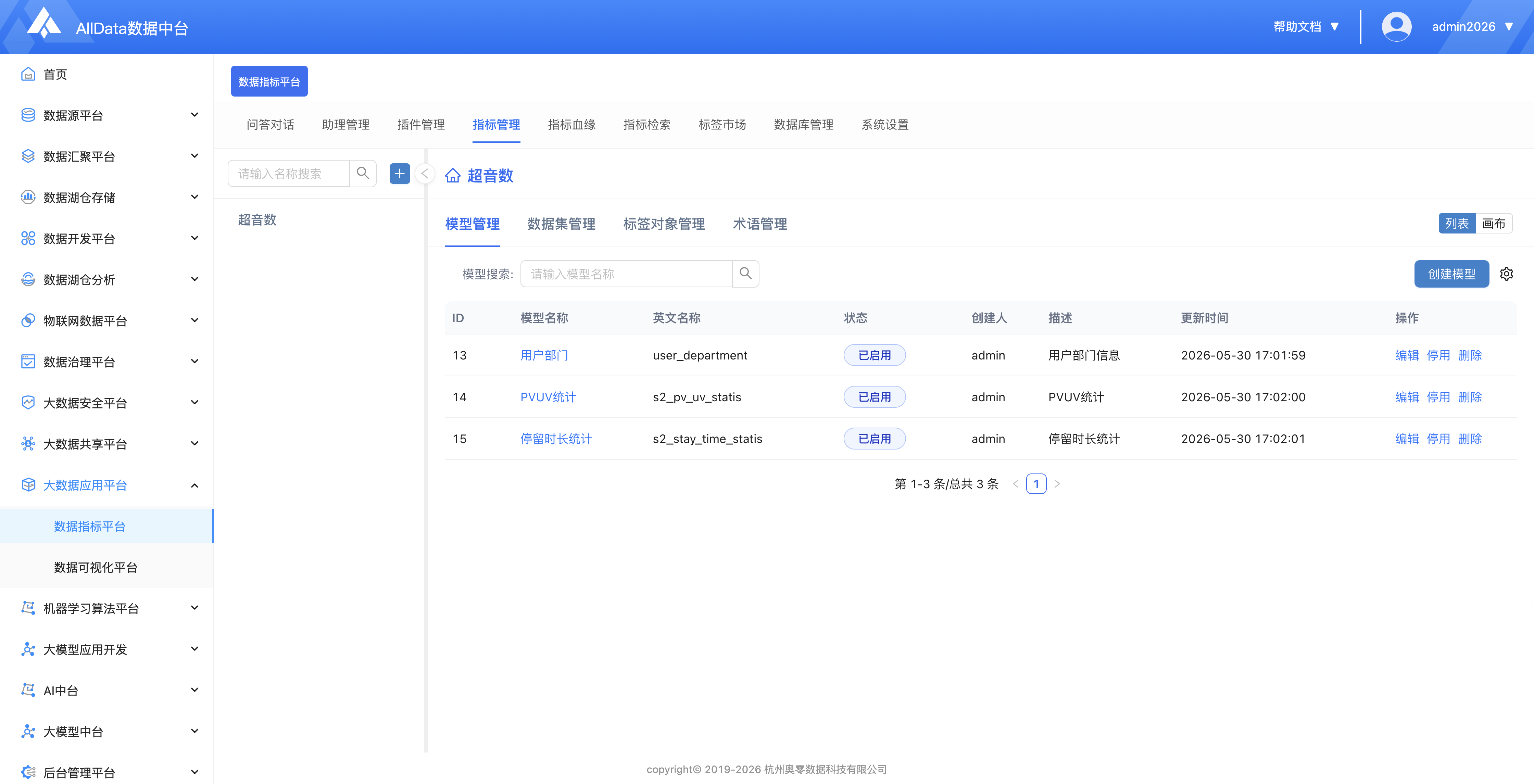
Task: Click next page arrow in pagination
Action: coord(1057,484)
